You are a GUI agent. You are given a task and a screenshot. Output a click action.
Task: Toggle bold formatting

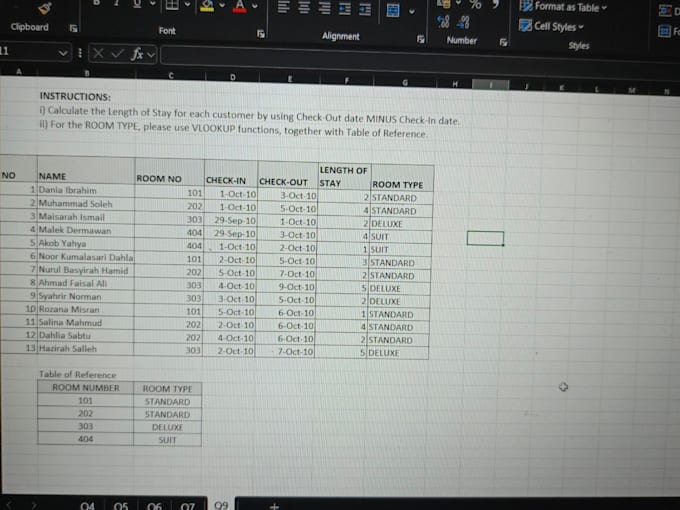point(96,3)
